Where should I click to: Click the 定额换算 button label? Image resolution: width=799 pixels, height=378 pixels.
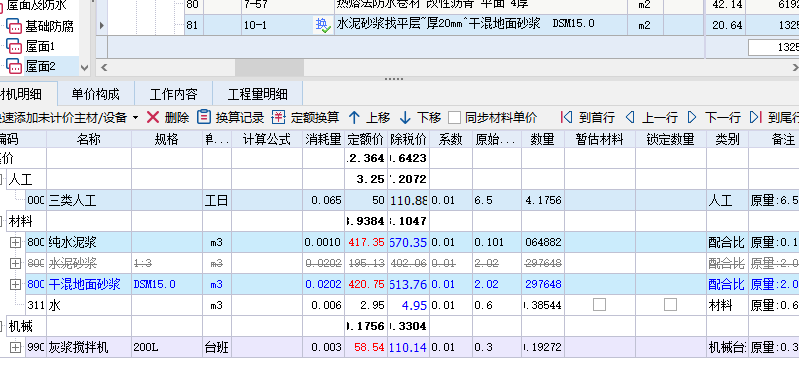(315, 118)
